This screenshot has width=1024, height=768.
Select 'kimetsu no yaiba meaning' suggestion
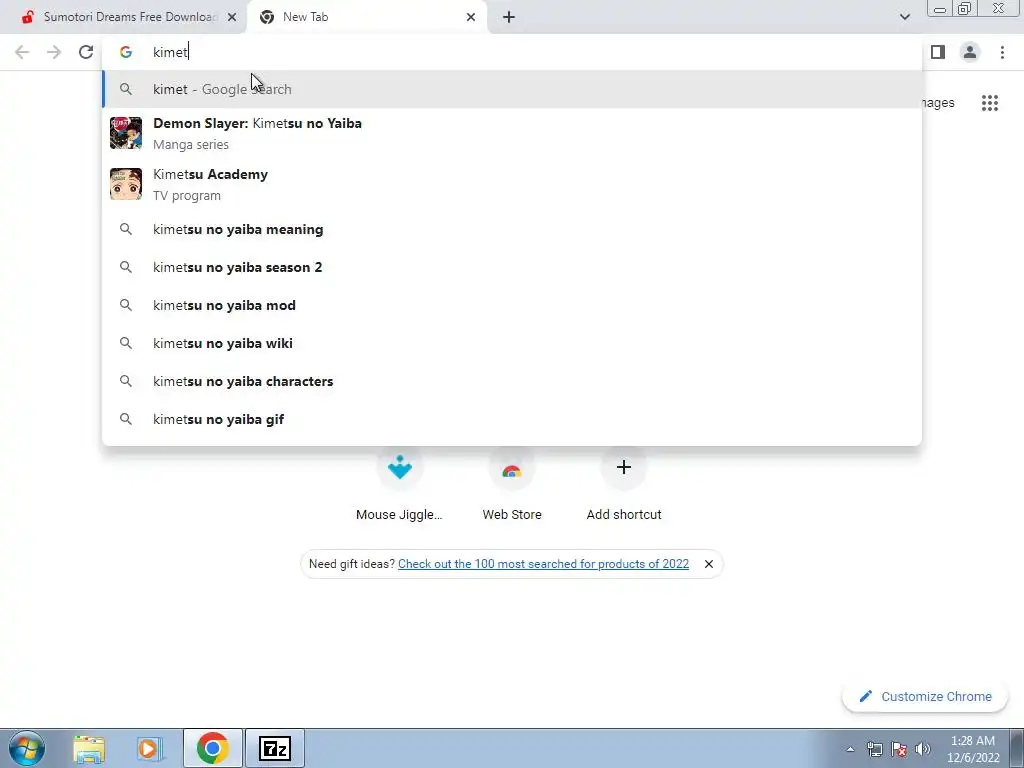[512, 229]
